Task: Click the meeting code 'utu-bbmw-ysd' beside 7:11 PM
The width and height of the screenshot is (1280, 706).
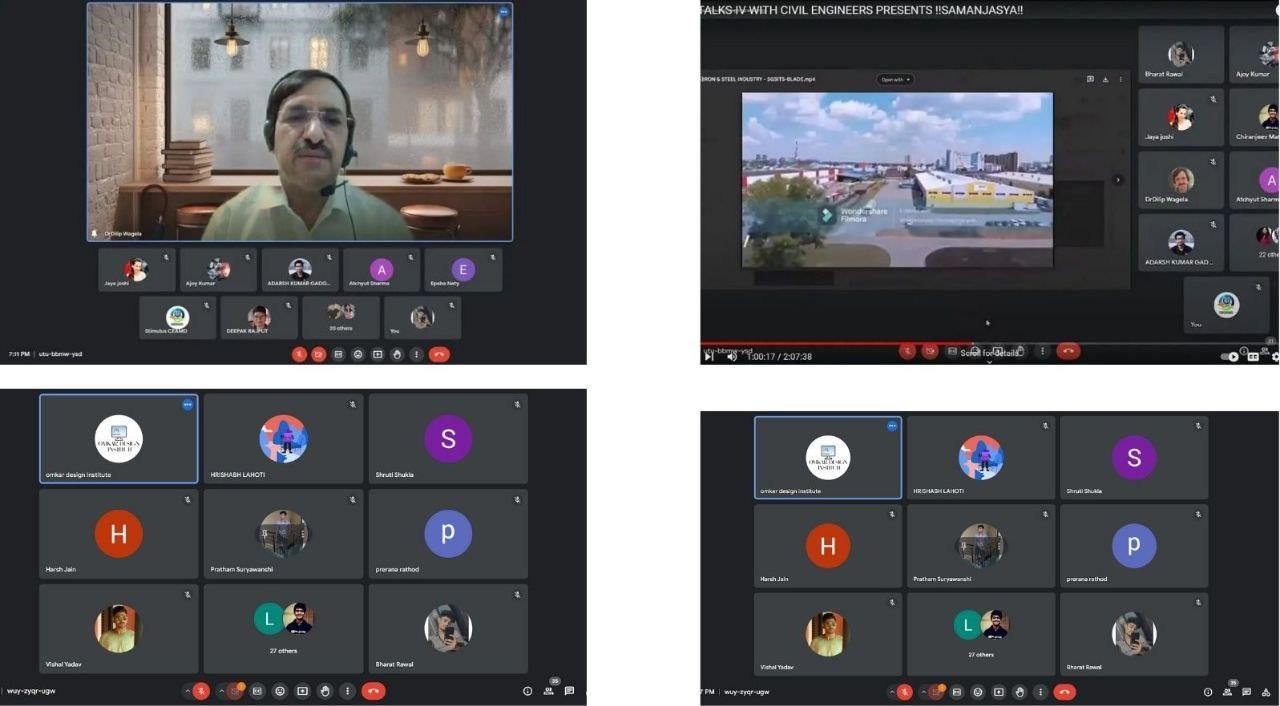Action: 59,354
